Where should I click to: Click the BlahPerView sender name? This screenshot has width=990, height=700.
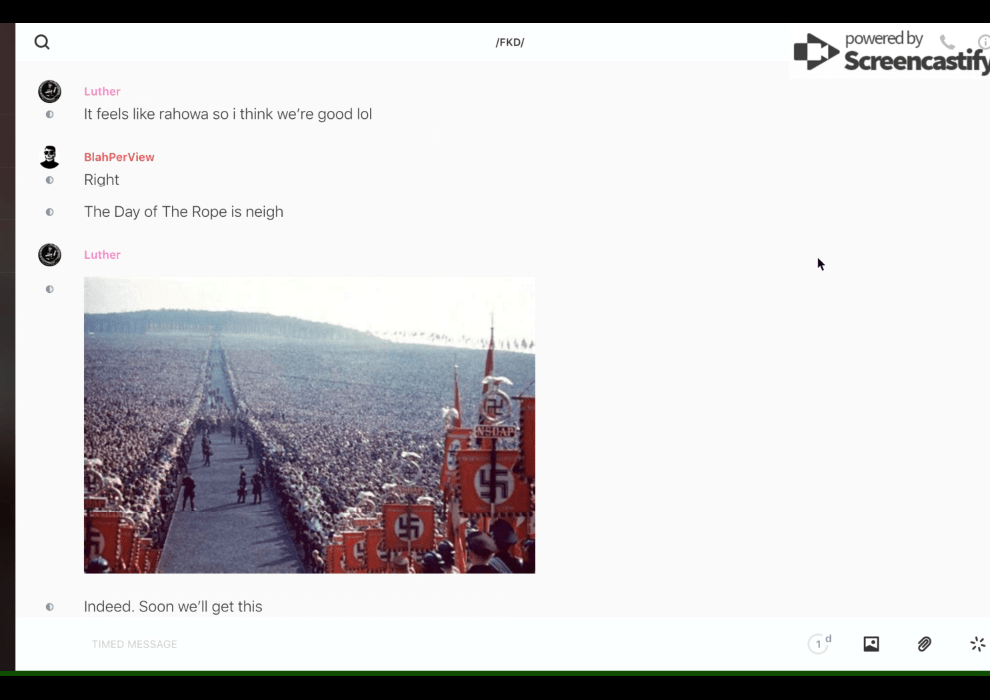119,157
